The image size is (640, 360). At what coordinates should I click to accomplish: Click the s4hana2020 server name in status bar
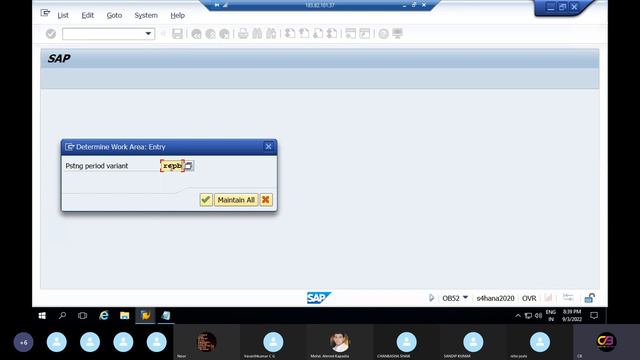pyautogui.click(x=496, y=298)
